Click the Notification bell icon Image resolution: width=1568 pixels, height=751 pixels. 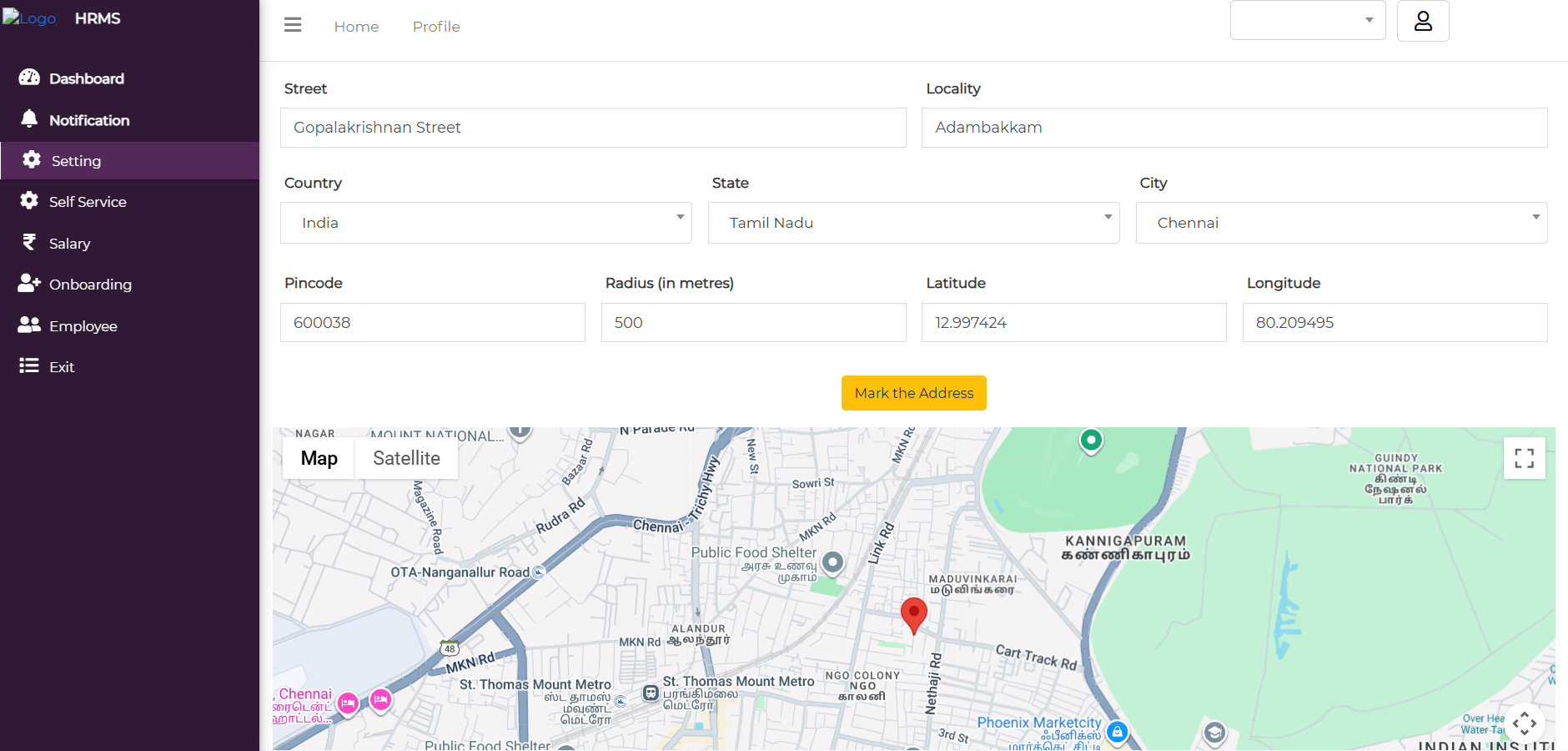[x=29, y=118]
